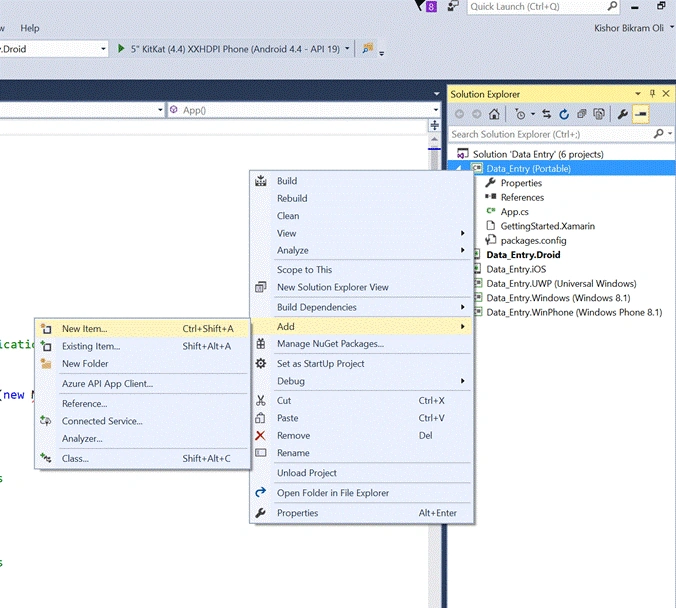Screen dimensions: 676x608
Task: Toggle the Preview Selected Items button
Action: (x=641, y=114)
